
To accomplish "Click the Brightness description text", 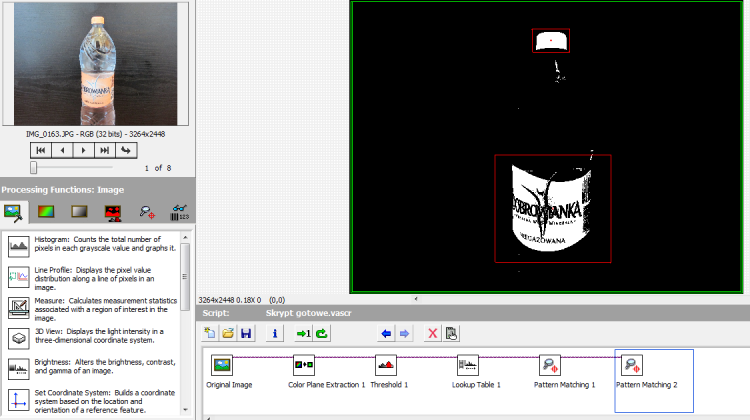I will tap(105, 366).
